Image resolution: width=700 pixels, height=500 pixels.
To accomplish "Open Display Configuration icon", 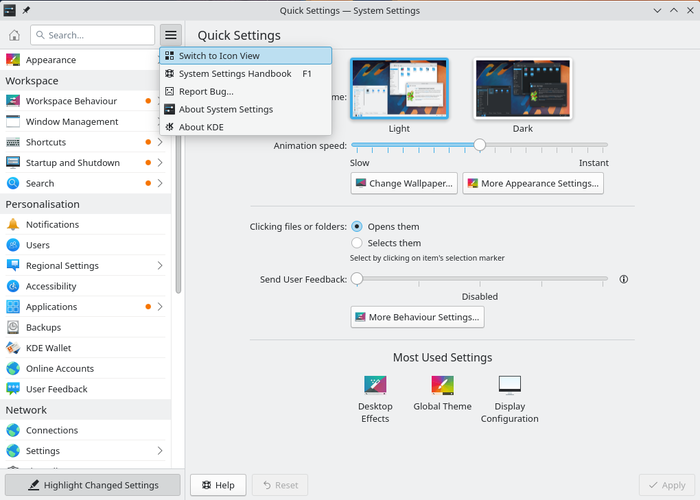I will coord(509,385).
